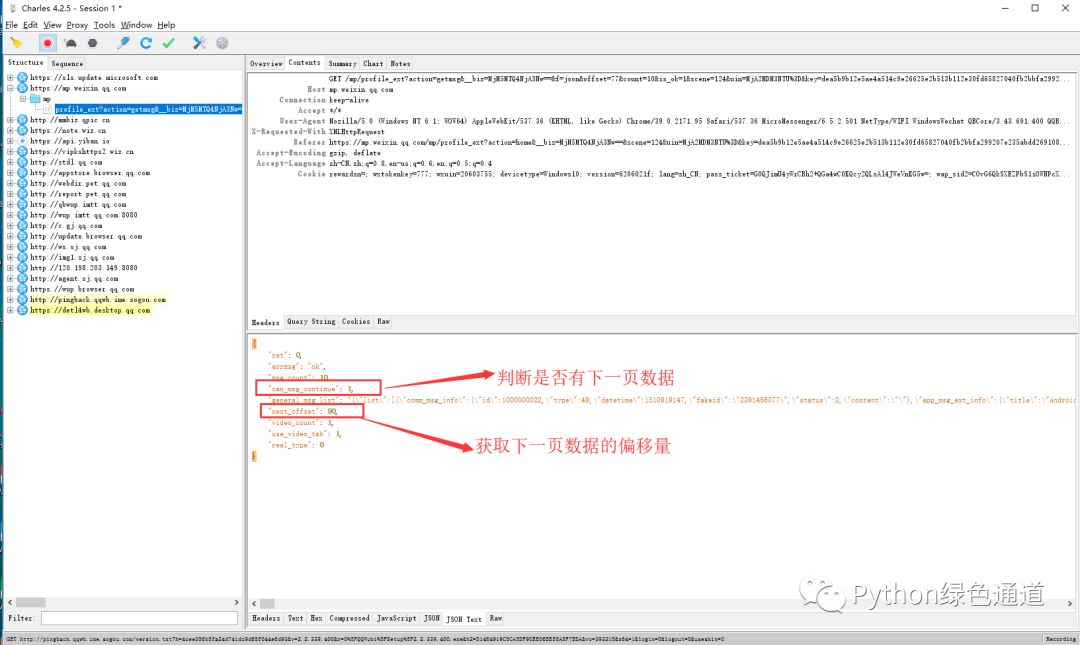Screen dimensions: 1080x645
Task: Select the profile_ext?action=getmsg request row
Action: 148,109
